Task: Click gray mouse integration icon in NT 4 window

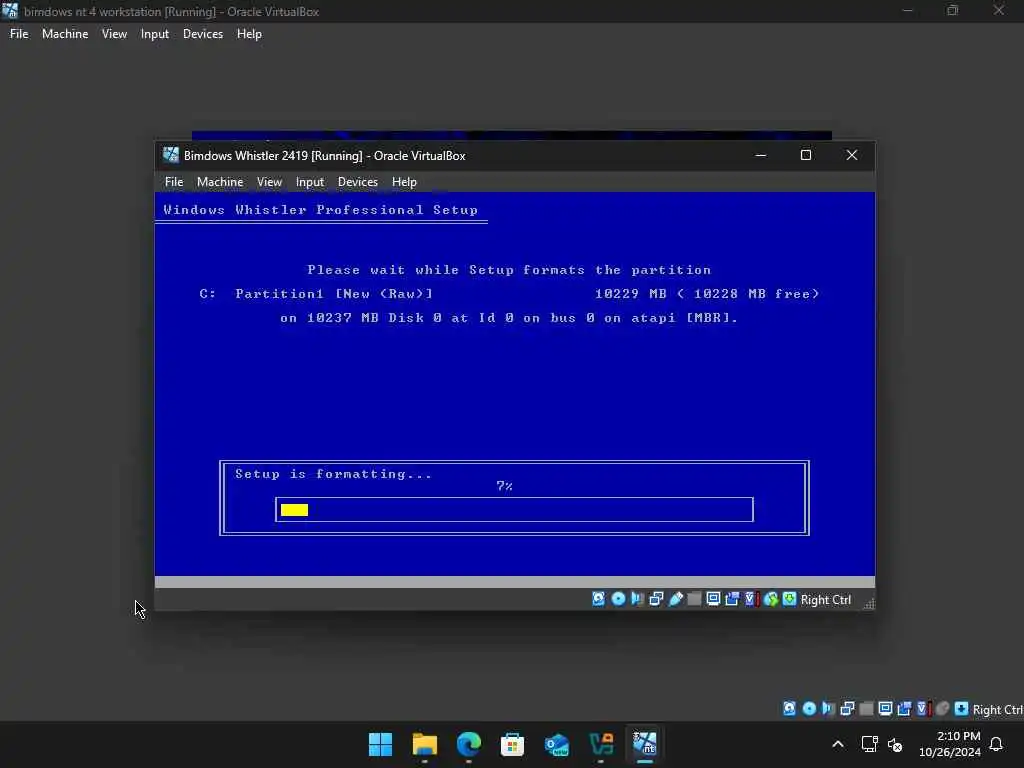Action: [x=942, y=709]
